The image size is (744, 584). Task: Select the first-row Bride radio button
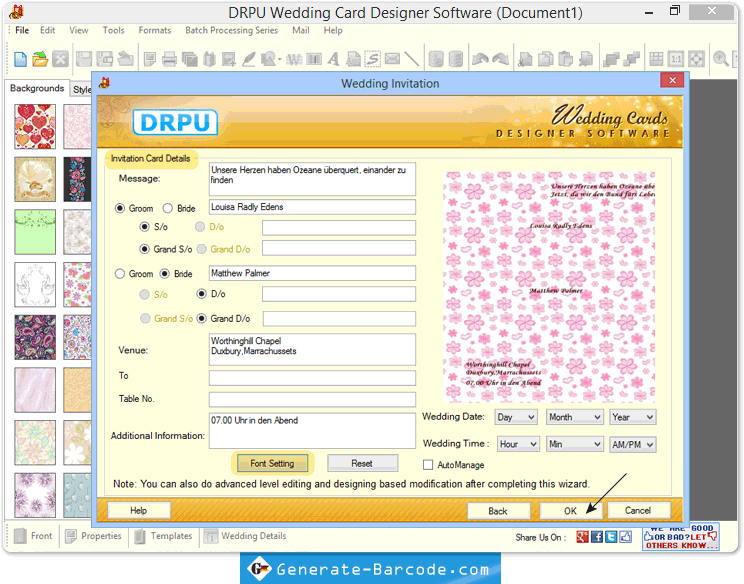pyautogui.click(x=167, y=208)
